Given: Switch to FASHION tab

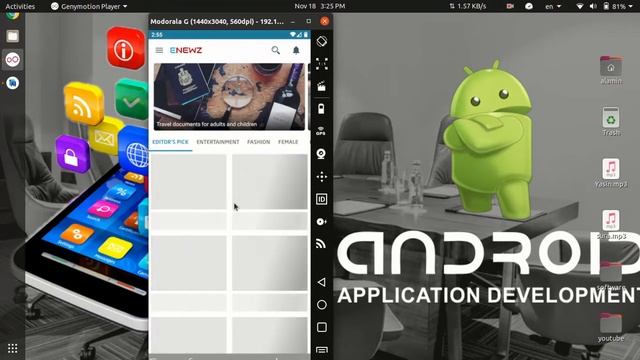Looking at the screenshot, I should click(258, 142).
